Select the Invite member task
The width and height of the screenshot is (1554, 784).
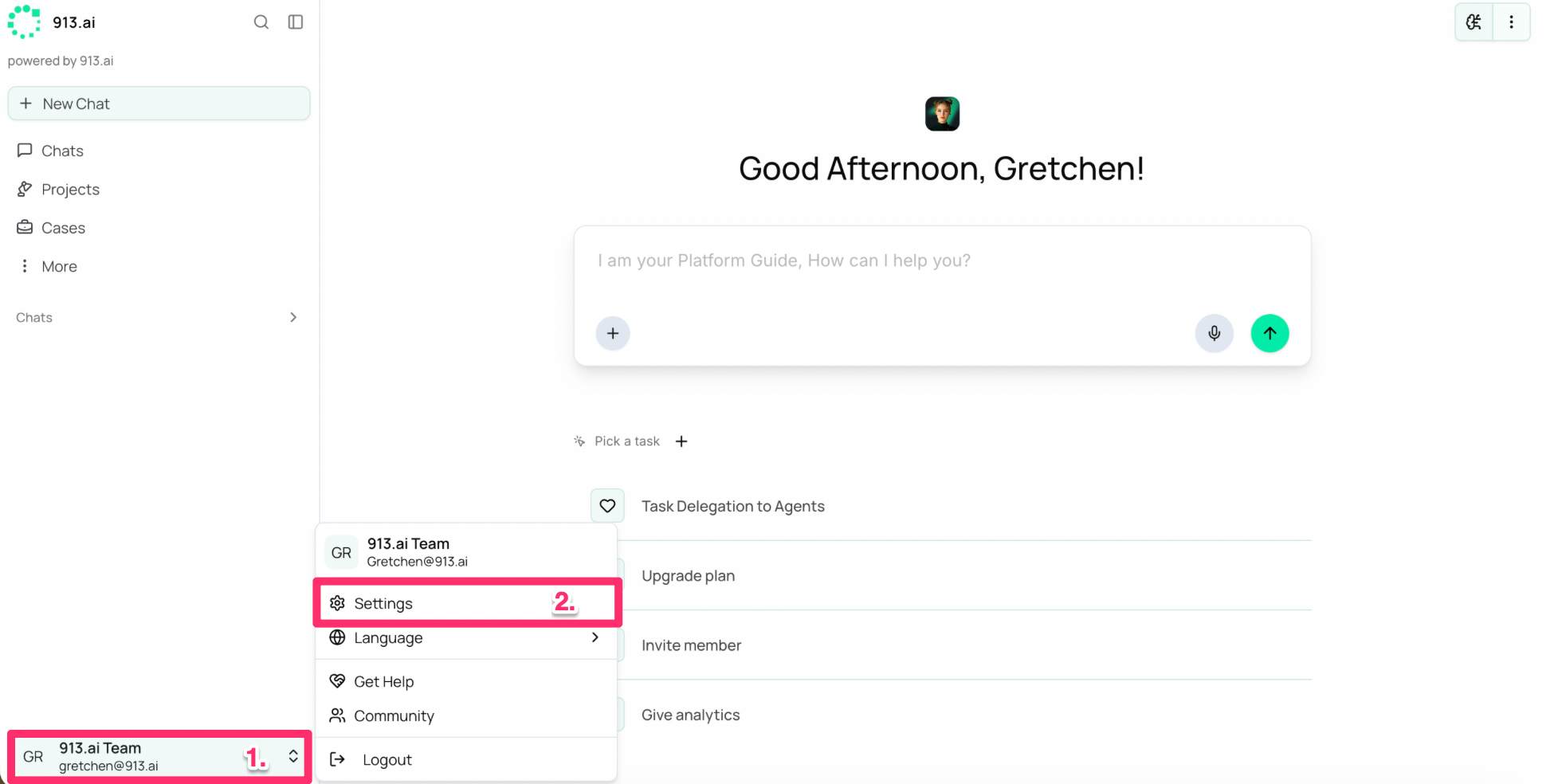692,645
